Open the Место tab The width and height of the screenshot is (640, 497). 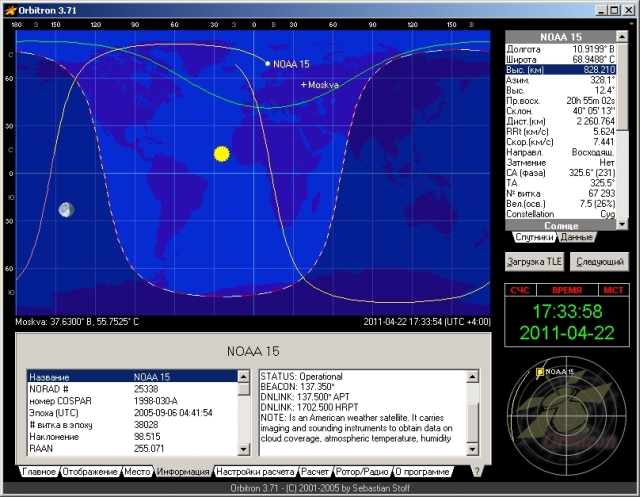(x=137, y=472)
